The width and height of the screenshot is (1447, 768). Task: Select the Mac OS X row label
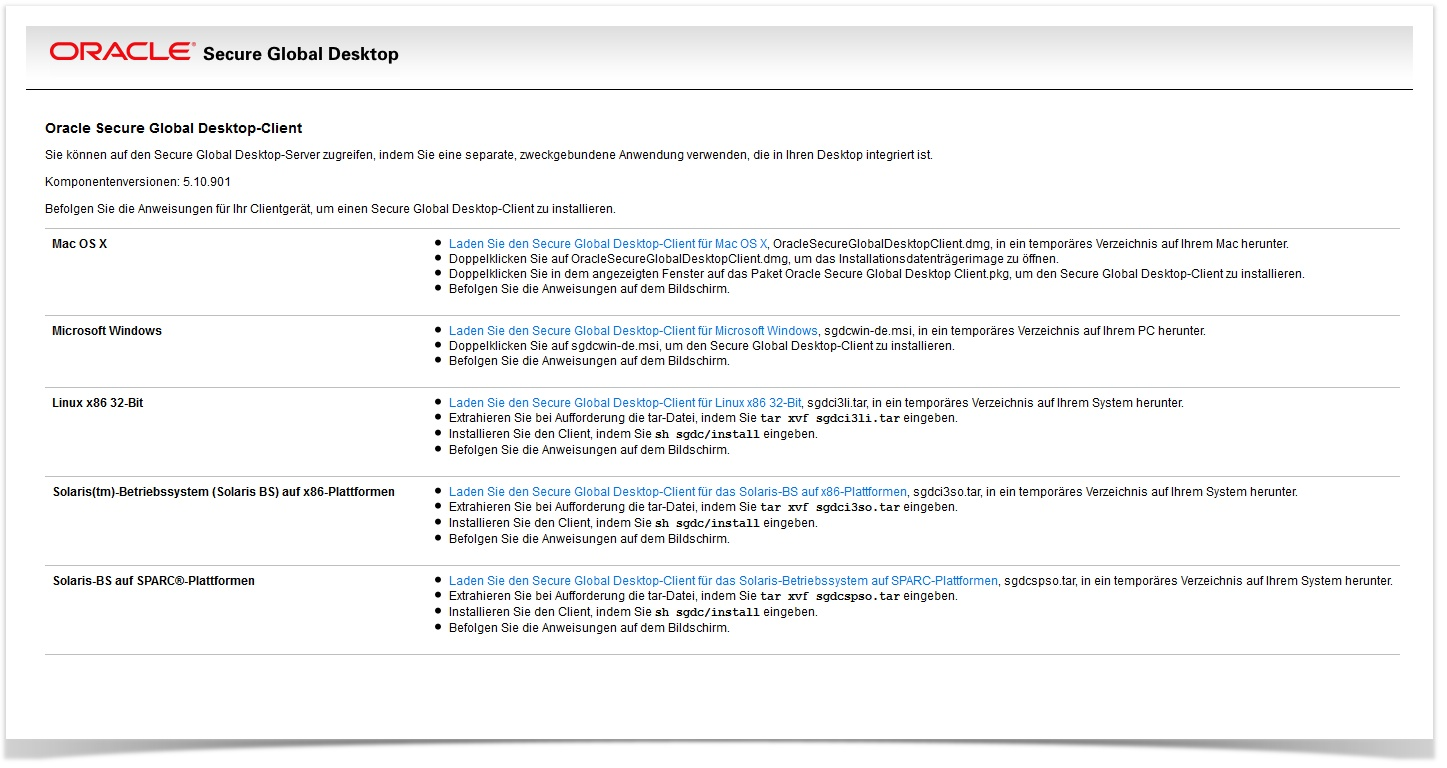point(79,244)
